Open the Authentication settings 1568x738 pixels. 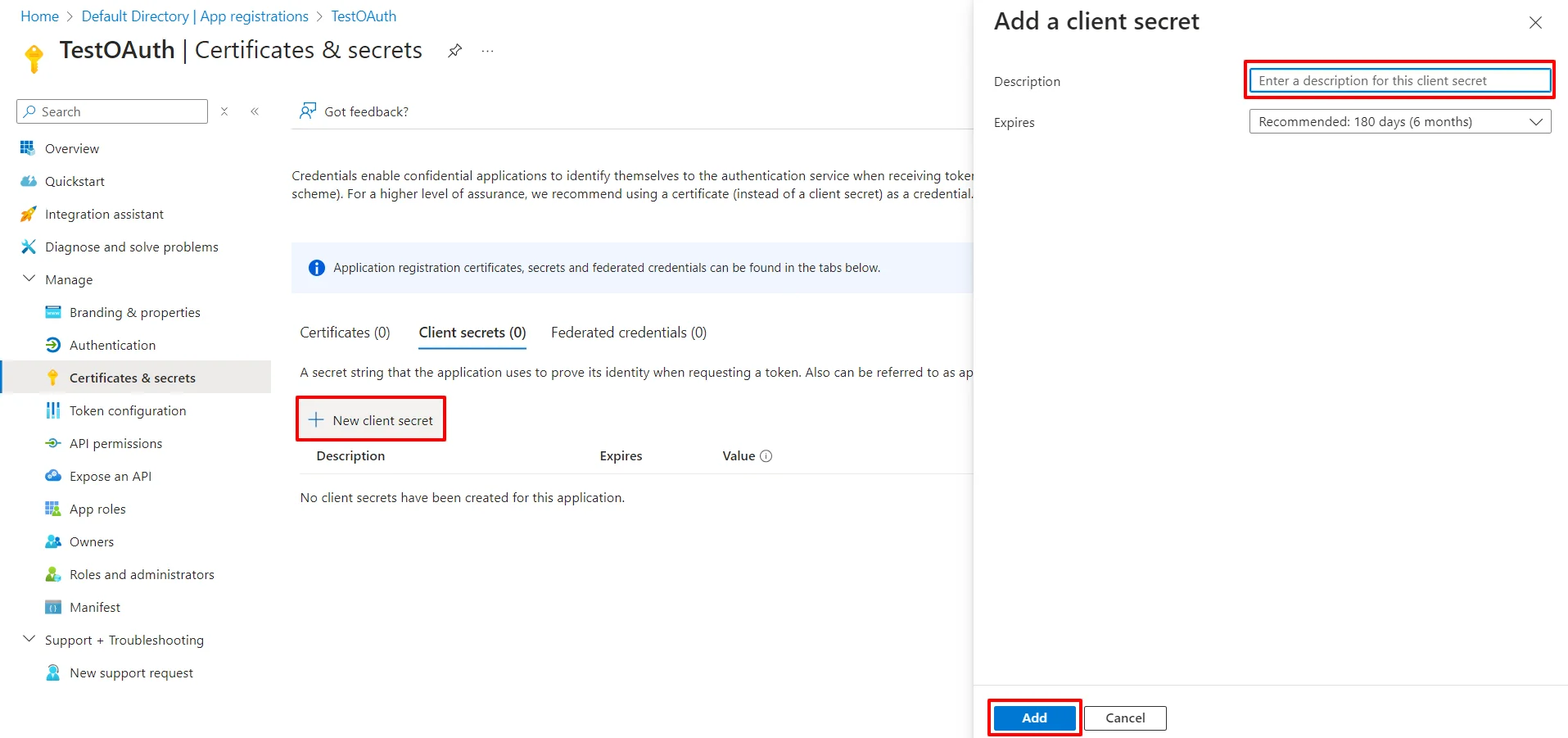(x=111, y=345)
